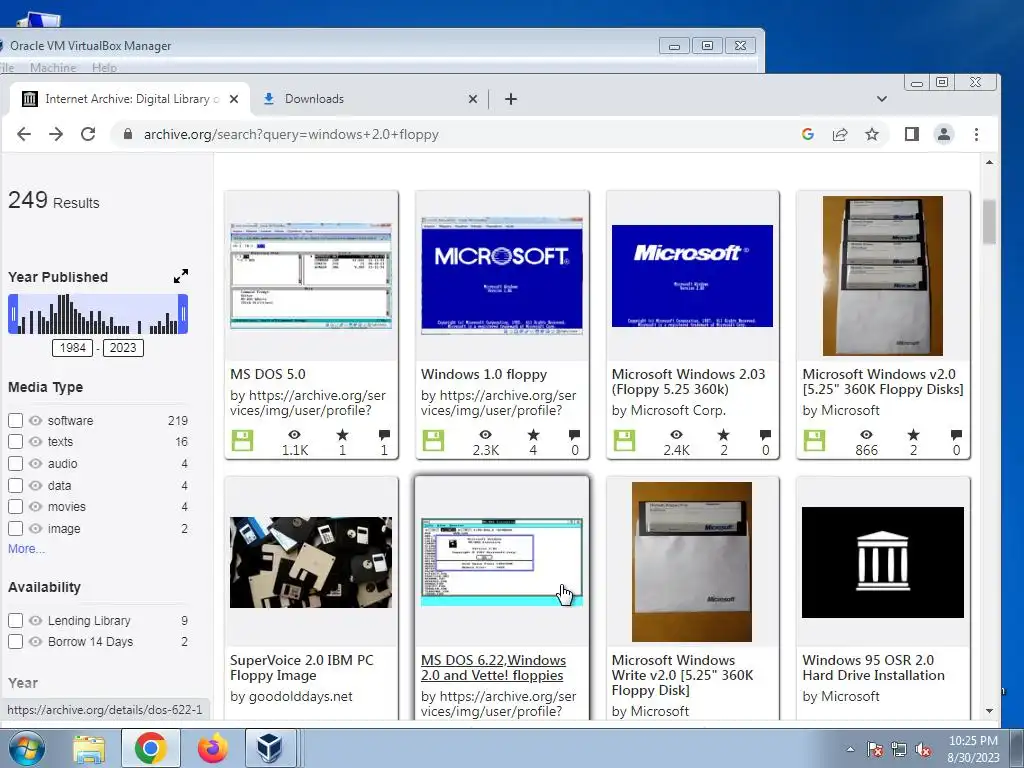Open Microsoft Windows 2.03 (Floppy 5.25 360k) title
1024x768 pixels.
688,382
